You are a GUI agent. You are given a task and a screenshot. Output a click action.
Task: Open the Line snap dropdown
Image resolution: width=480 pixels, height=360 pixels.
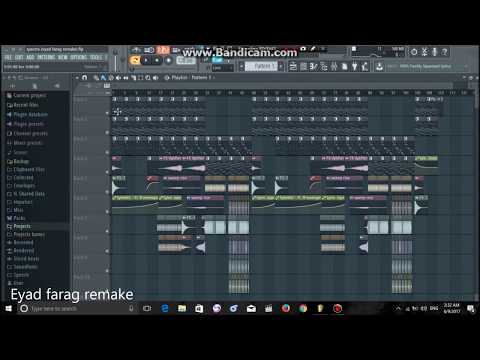(223, 68)
